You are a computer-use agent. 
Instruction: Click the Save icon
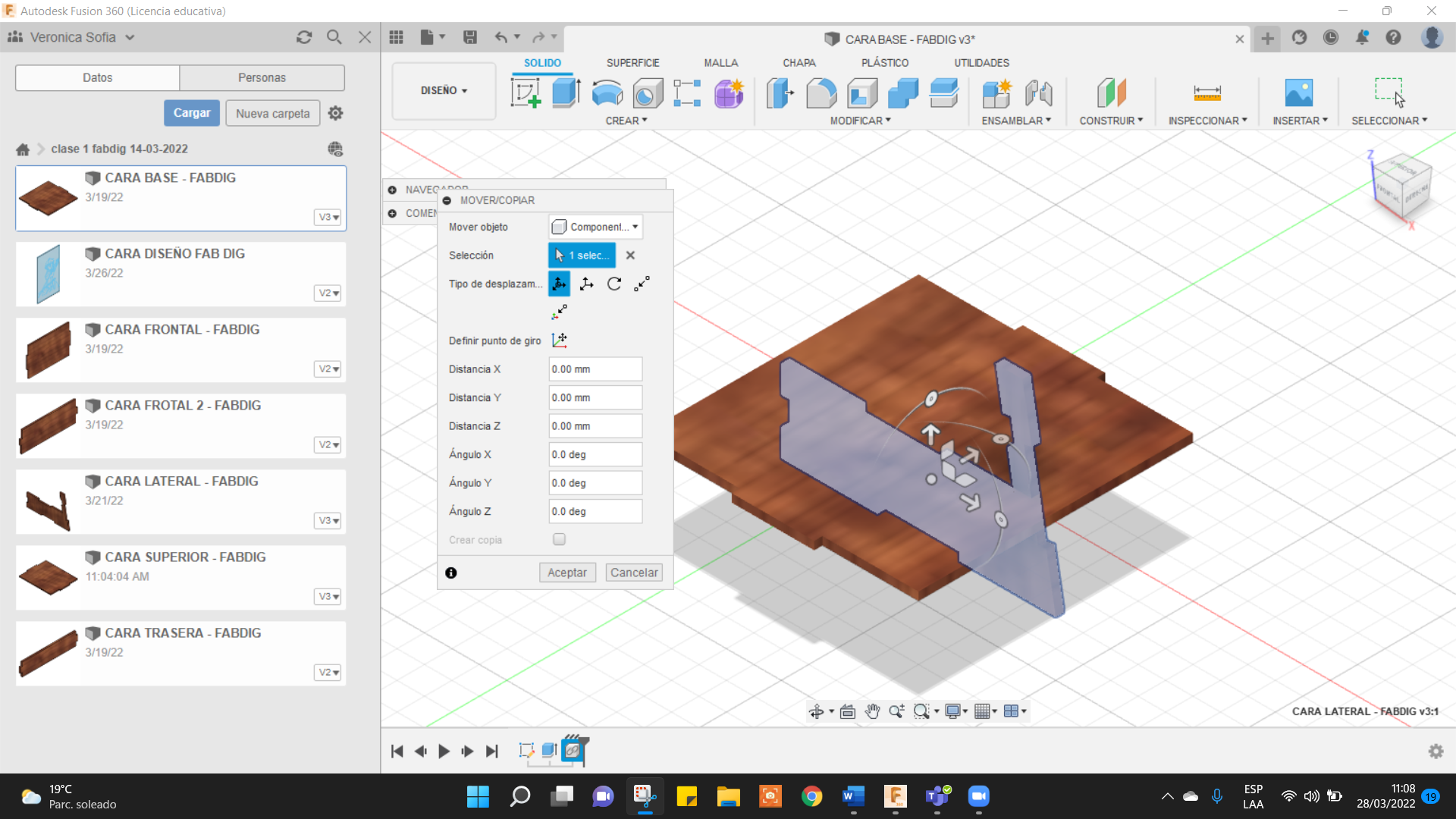[x=470, y=37]
